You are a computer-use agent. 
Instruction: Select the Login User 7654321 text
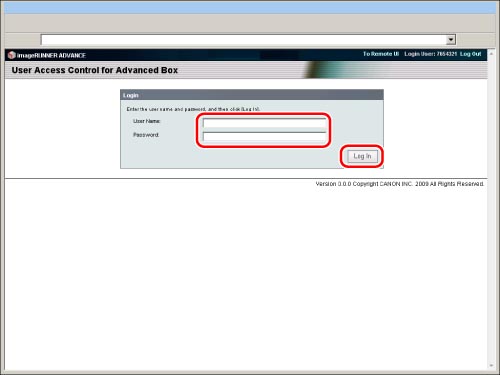pos(430,54)
